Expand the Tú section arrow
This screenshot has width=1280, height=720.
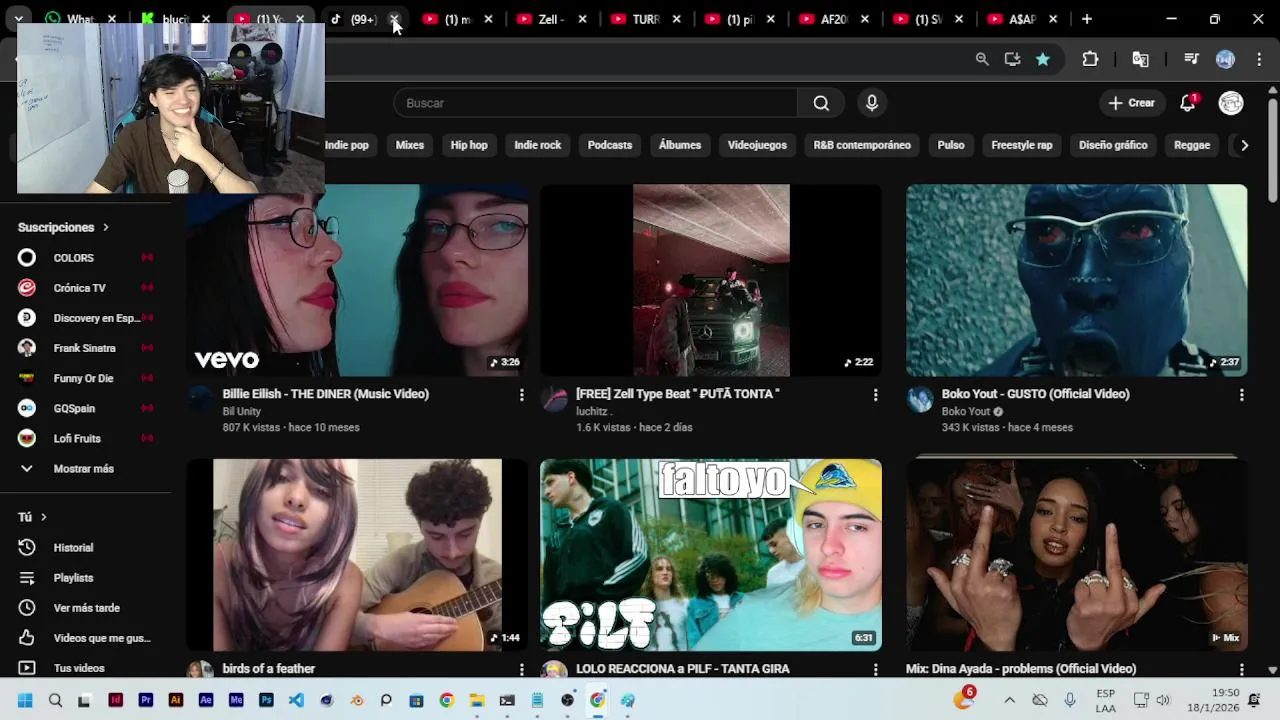click(43, 517)
